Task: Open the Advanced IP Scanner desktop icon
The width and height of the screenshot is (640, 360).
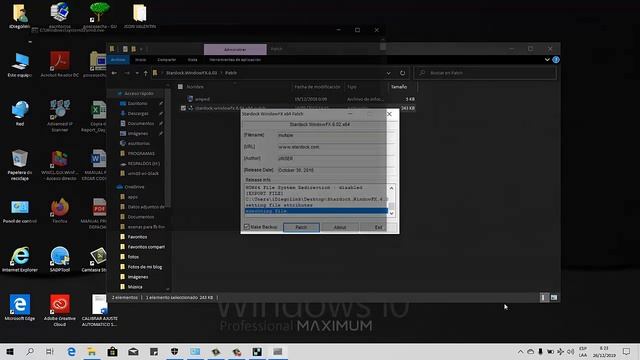Action: pyautogui.click(x=60, y=116)
